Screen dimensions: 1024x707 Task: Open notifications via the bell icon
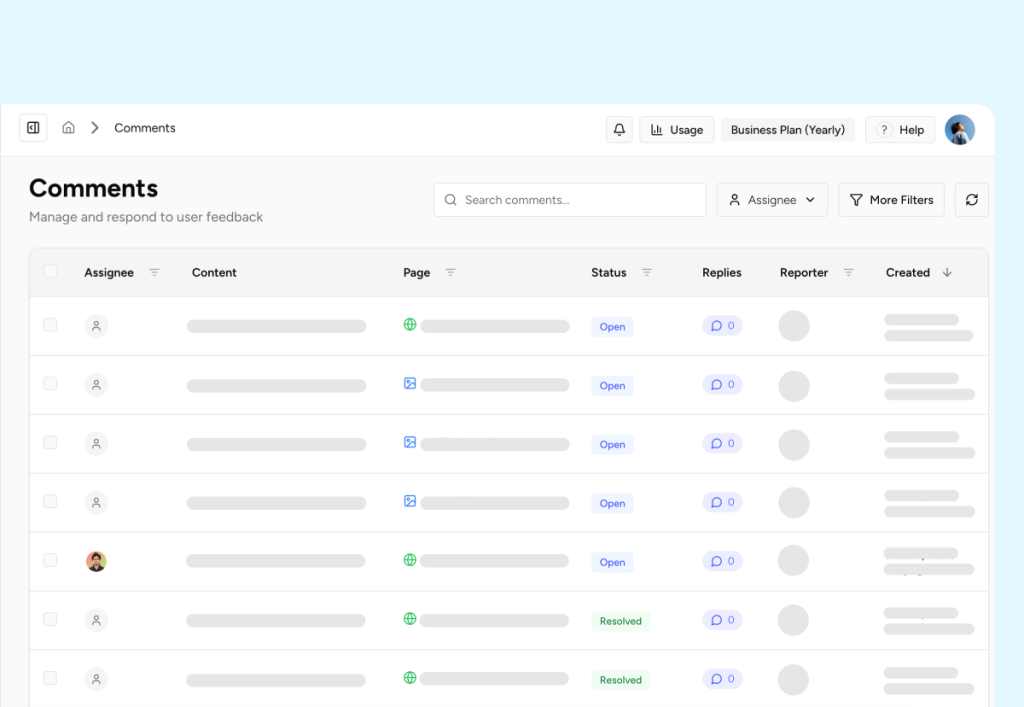tap(618, 129)
